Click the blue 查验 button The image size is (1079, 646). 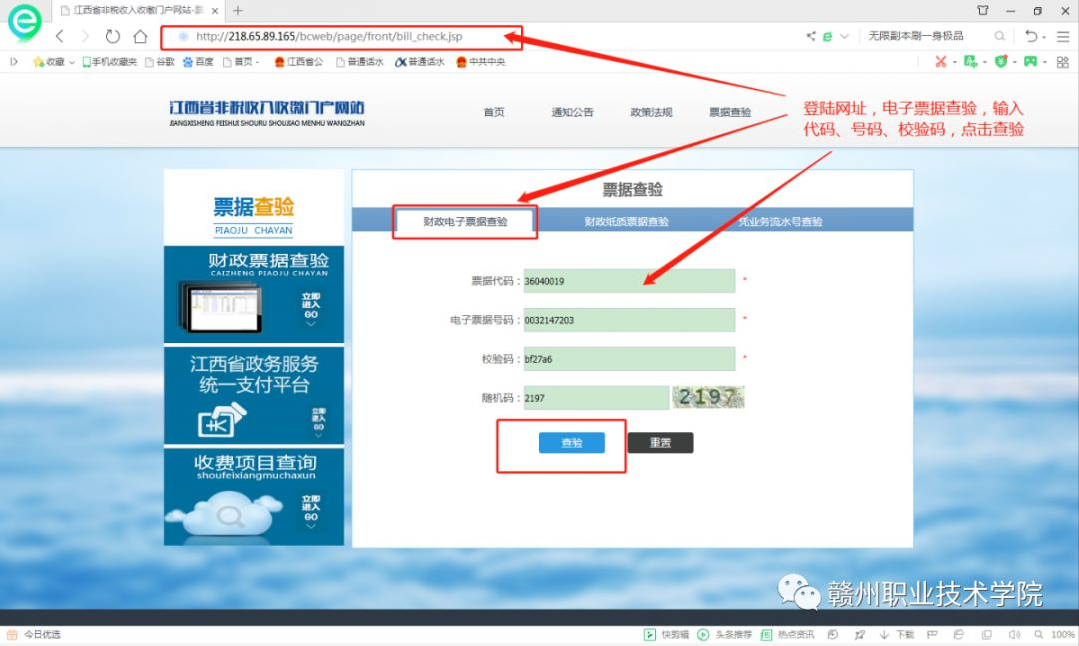571,443
